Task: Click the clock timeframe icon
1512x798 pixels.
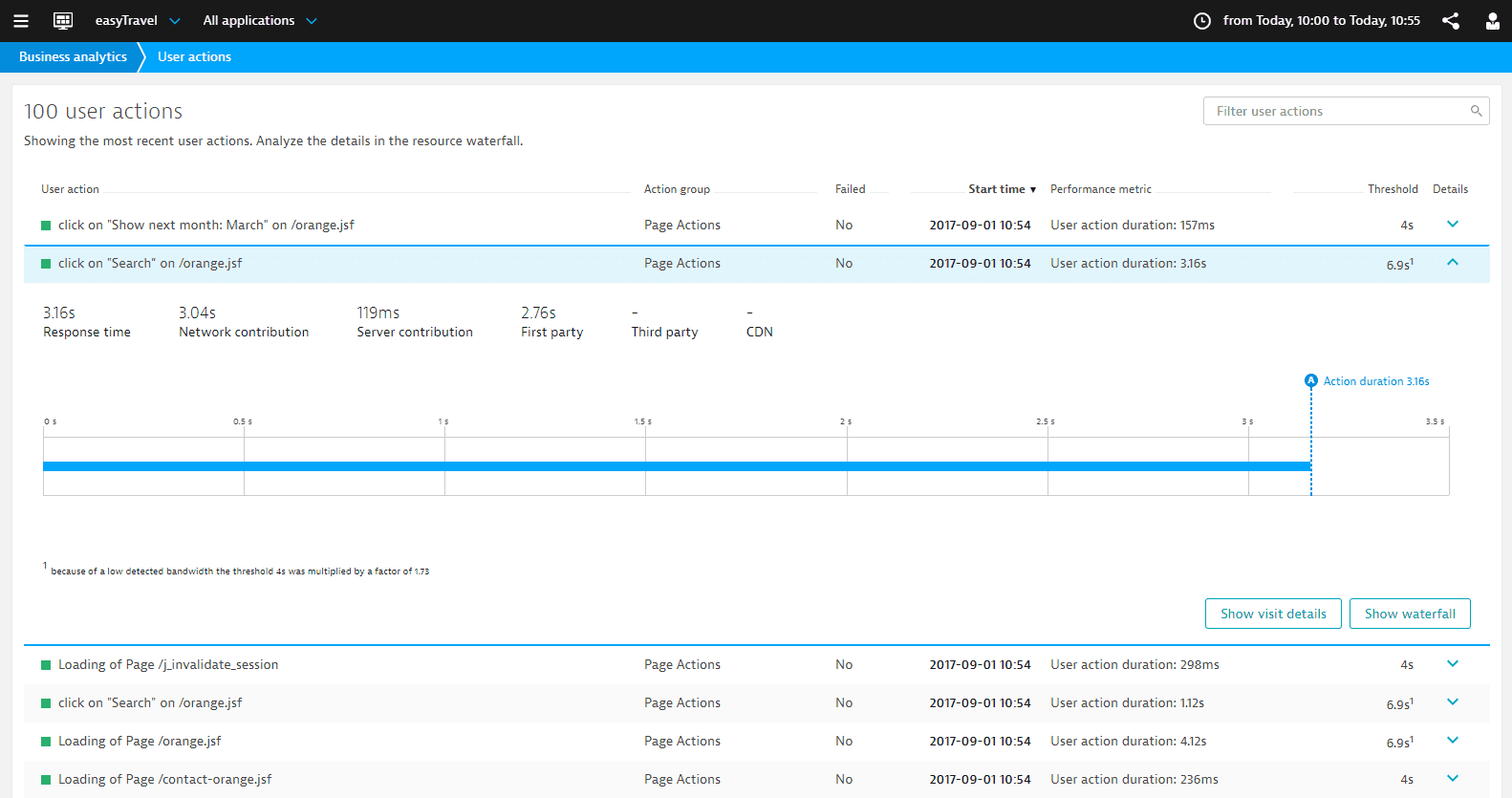Action: 1202,21
